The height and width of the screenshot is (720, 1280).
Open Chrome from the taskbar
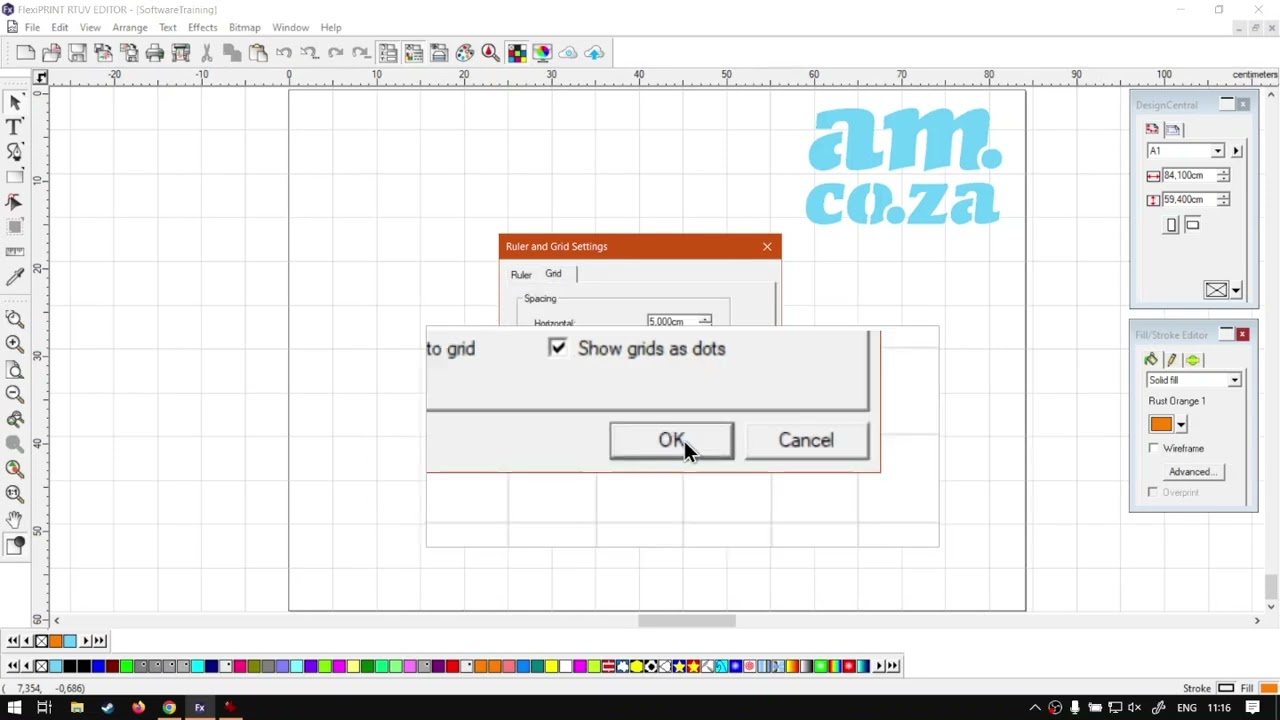pos(169,708)
